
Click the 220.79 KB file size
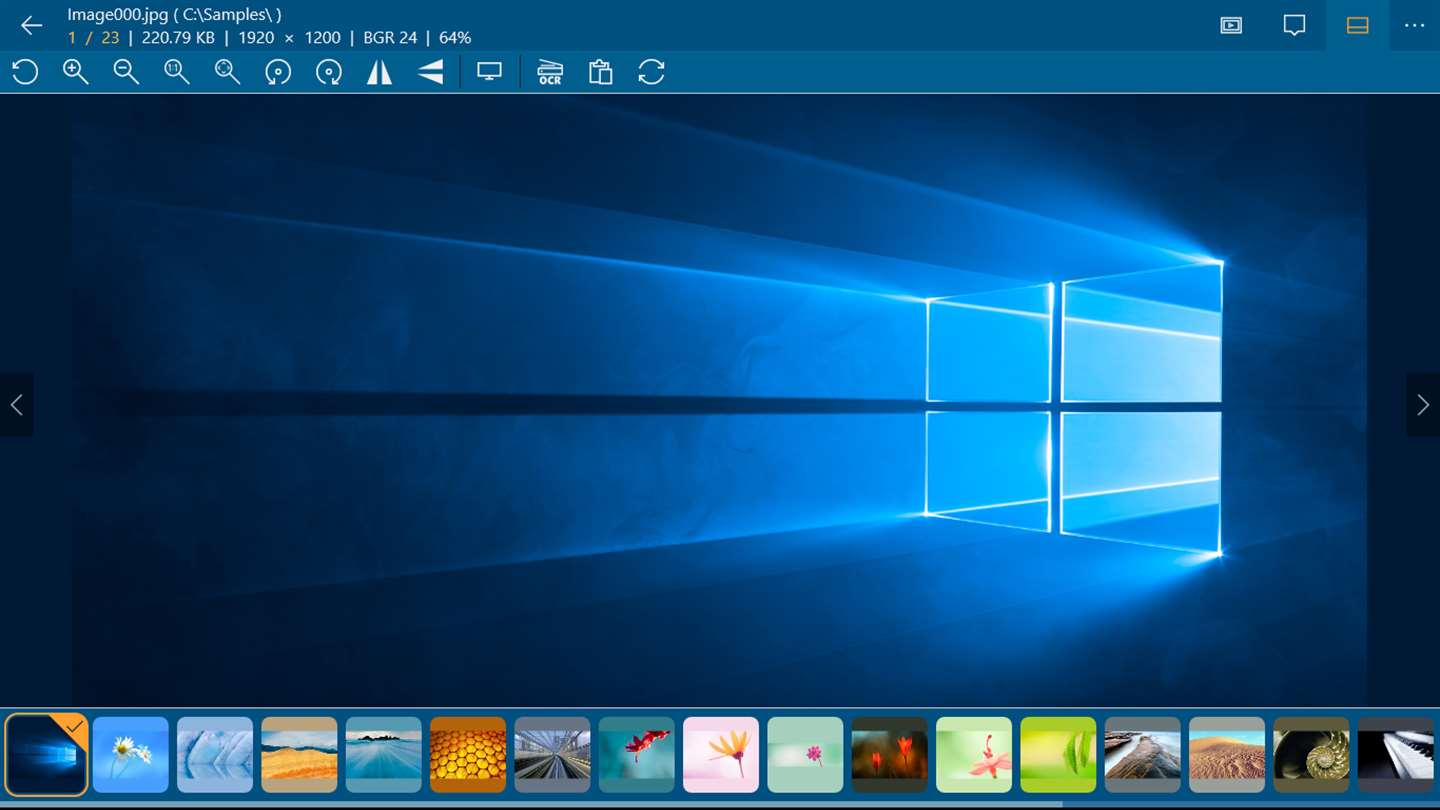pyautogui.click(x=178, y=38)
